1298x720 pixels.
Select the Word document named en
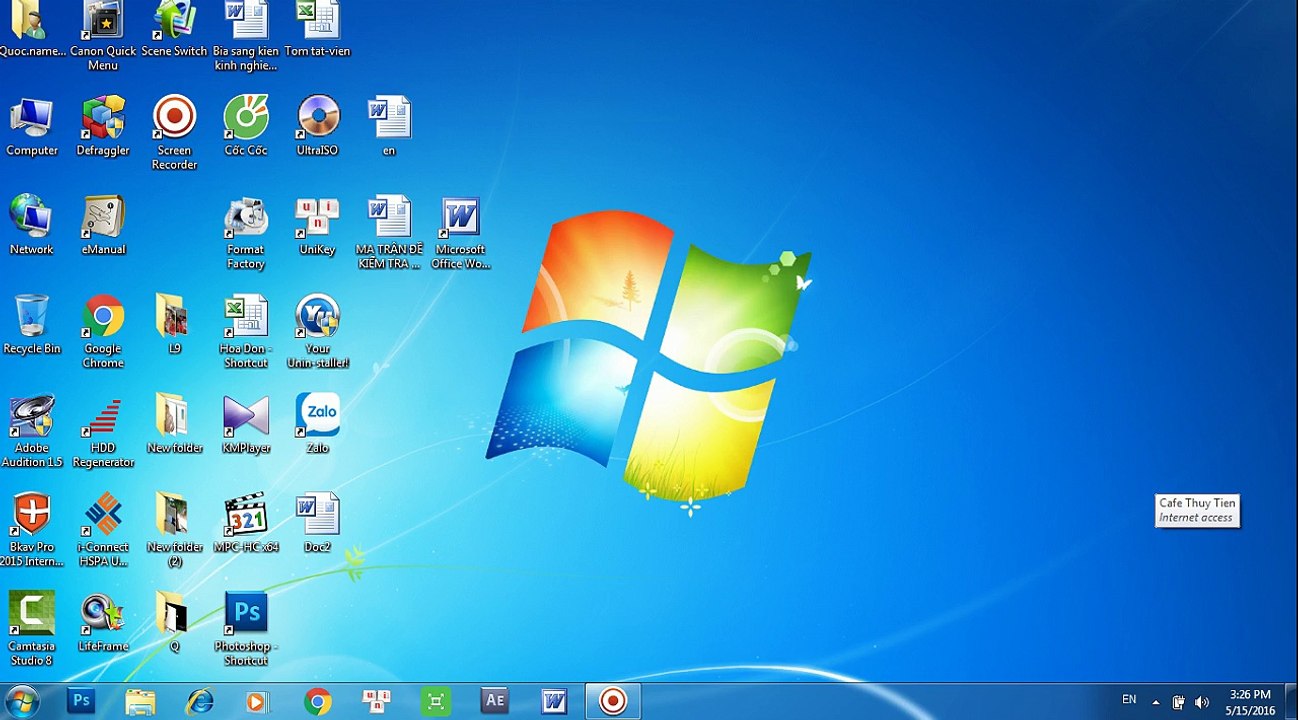click(389, 126)
